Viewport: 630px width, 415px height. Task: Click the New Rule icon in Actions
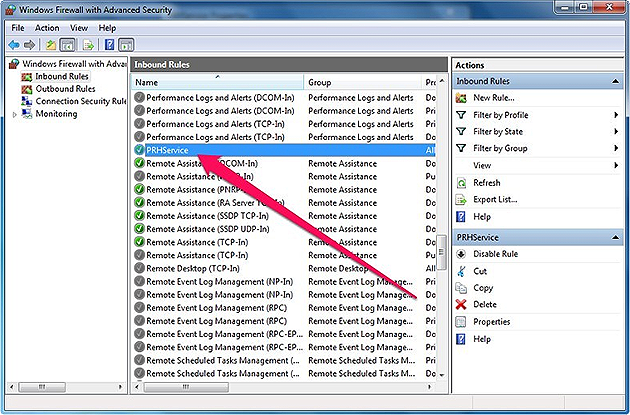click(461, 98)
